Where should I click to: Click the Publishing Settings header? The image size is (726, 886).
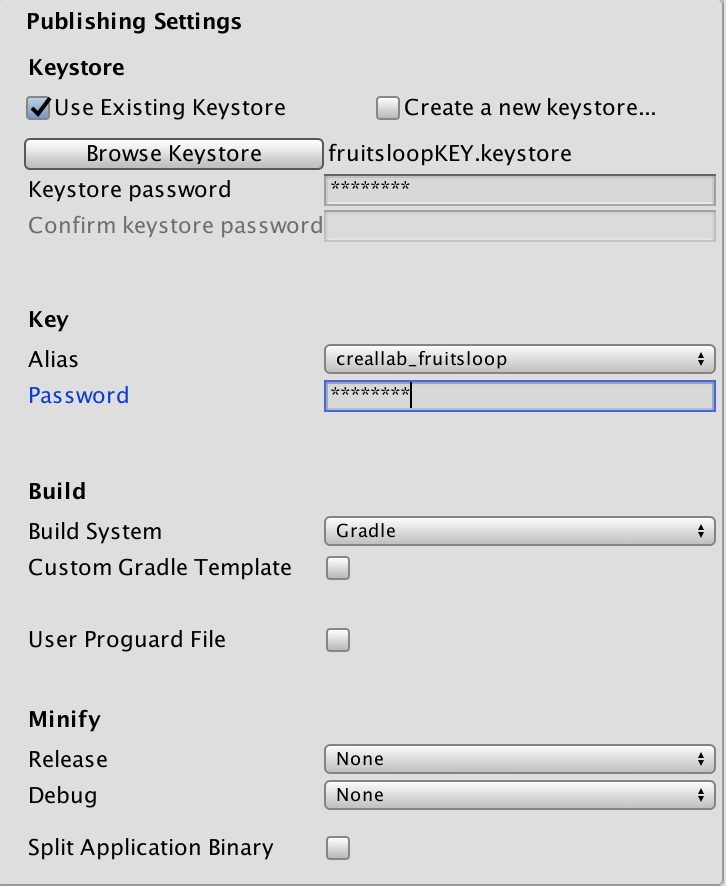pos(133,21)
